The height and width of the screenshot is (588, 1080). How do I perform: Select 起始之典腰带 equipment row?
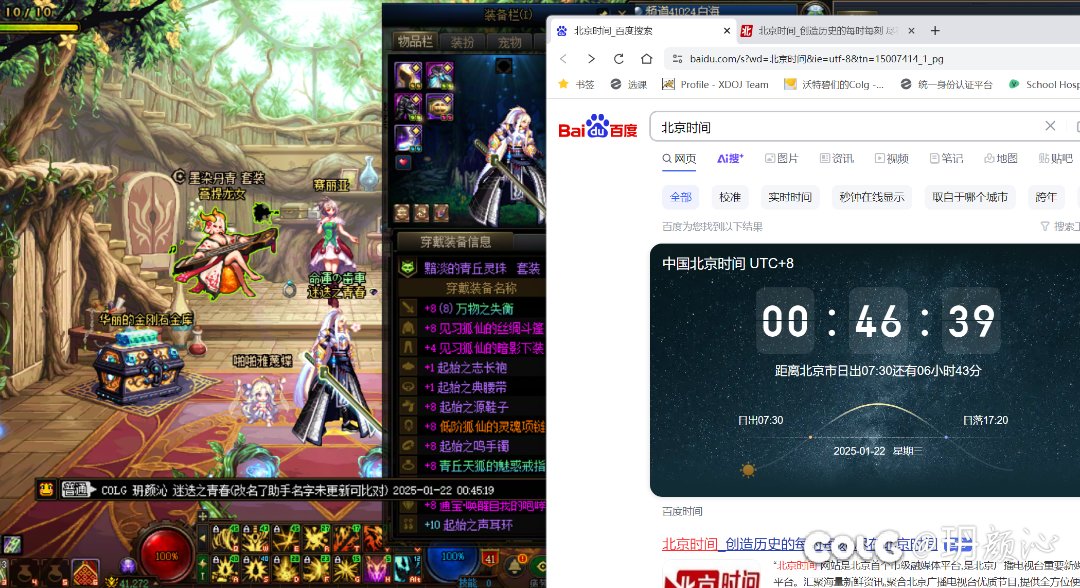coord(472,387)
